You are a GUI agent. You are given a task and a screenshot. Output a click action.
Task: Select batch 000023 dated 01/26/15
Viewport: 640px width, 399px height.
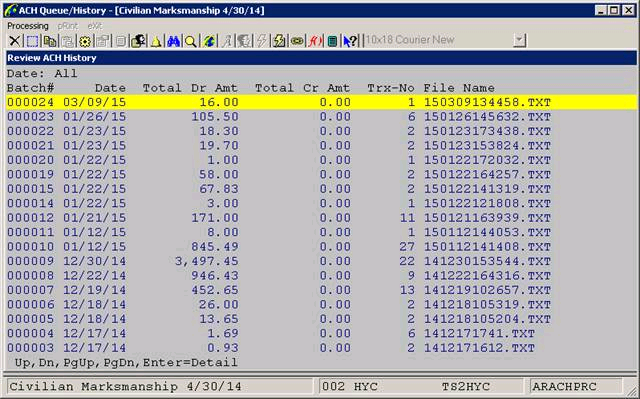321,117
